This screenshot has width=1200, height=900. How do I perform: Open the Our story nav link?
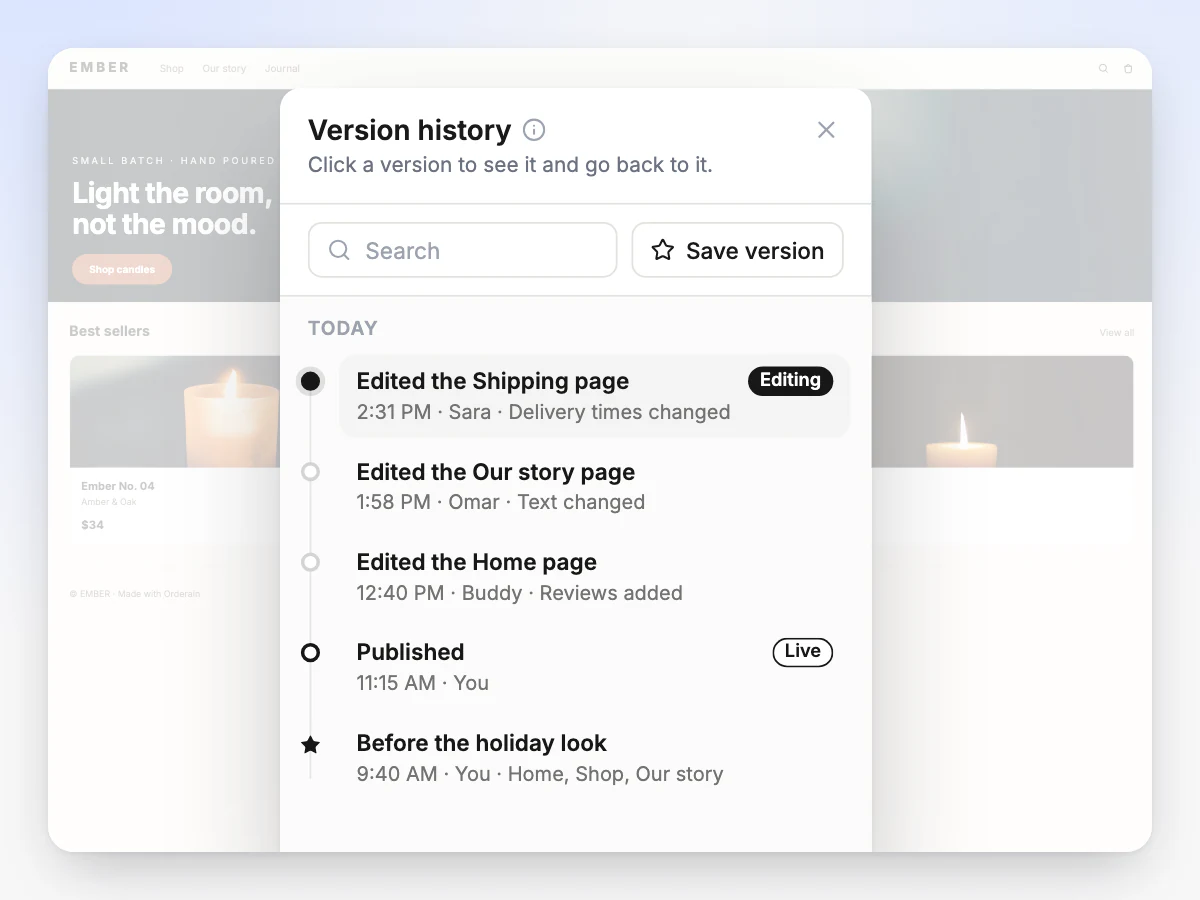pyautogui.click(x=224, y=69)
